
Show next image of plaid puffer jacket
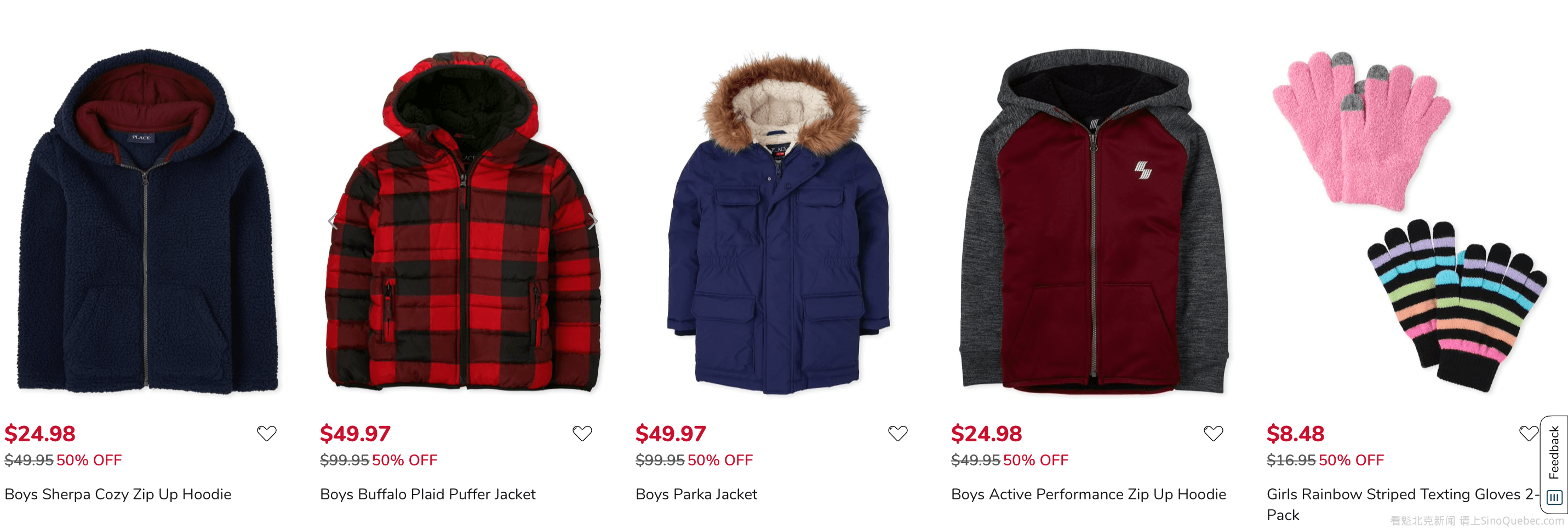click(x=592, y=222)
